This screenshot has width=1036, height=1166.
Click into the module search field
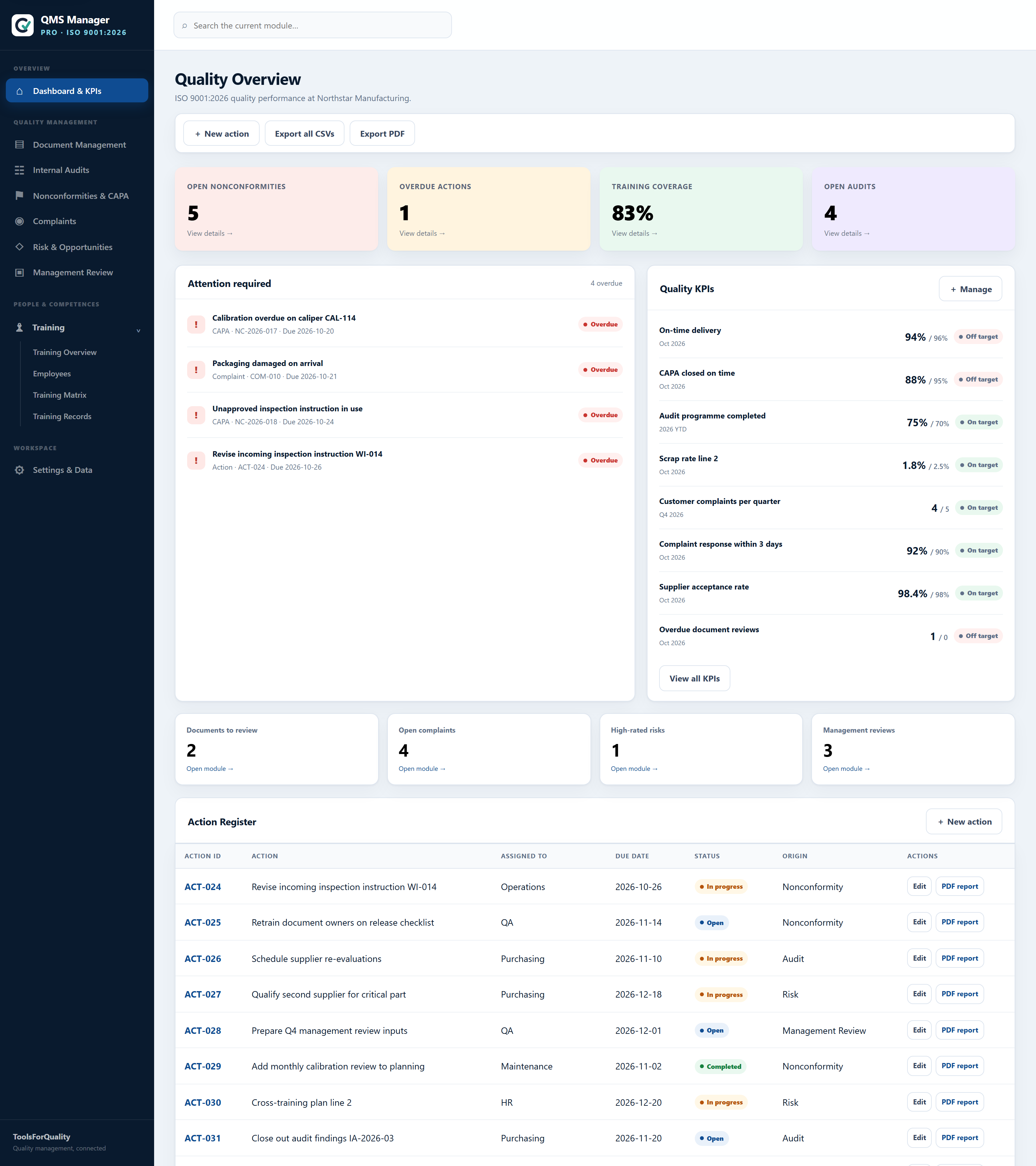click(312, 26)
